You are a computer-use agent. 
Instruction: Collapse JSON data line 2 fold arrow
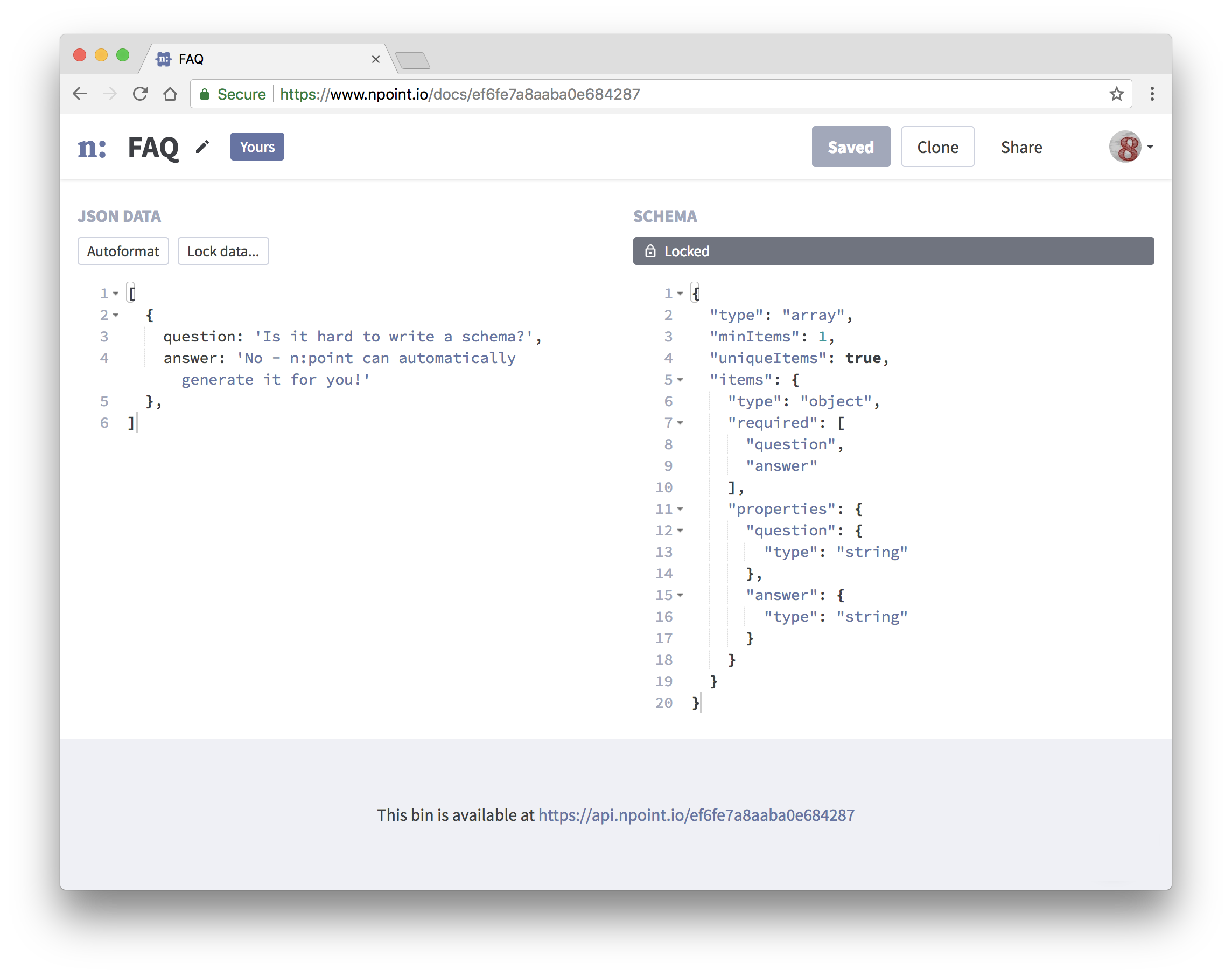[116, 315]
